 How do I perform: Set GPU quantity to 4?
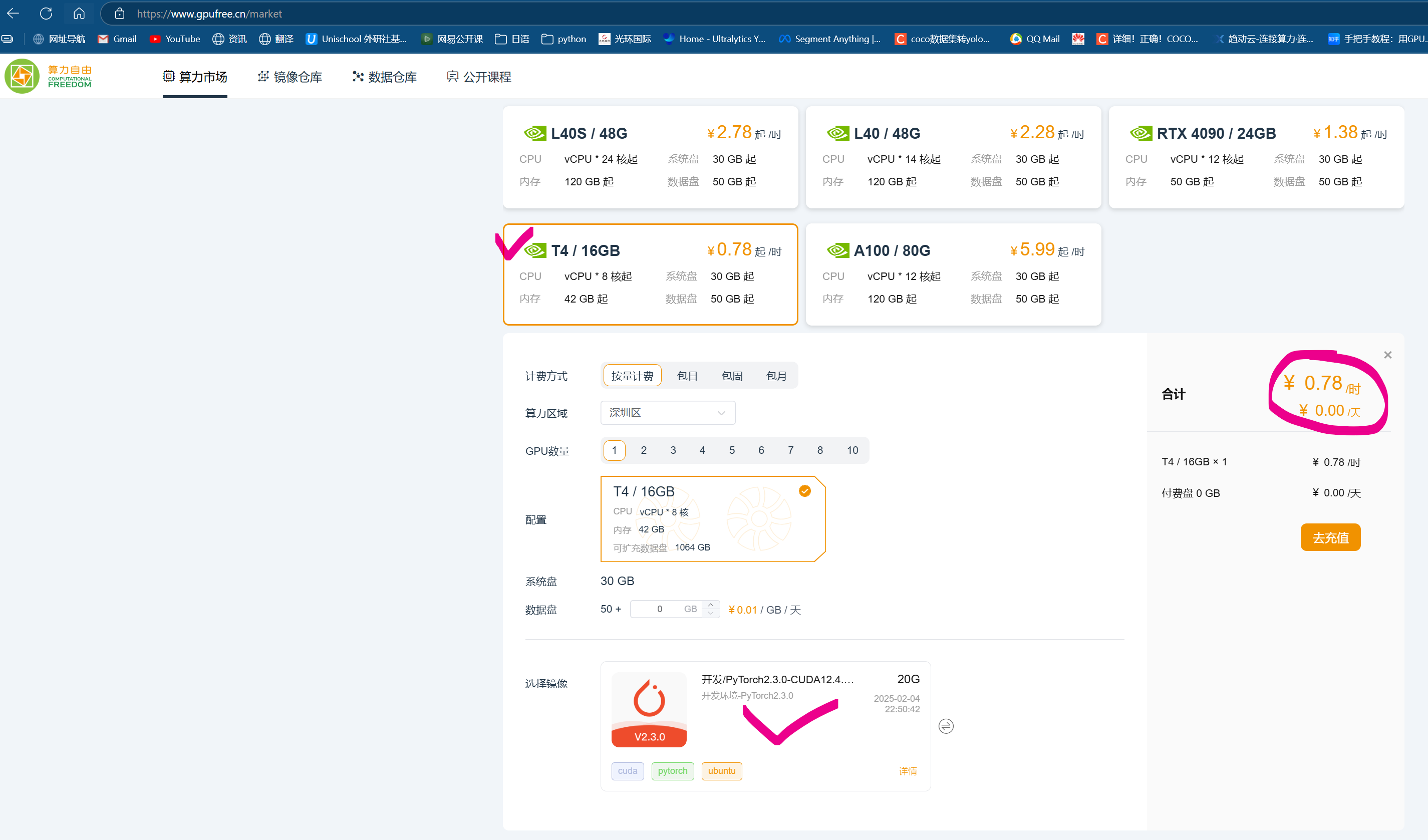(x=702, y=450)
